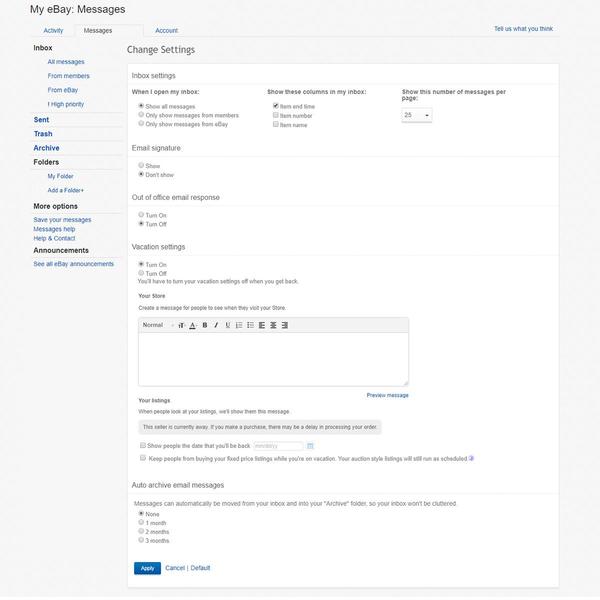Image resolution: width=600 pixels, height=600 pixels.
Task: Open the Normal font style dropdown
Action: 158,325
